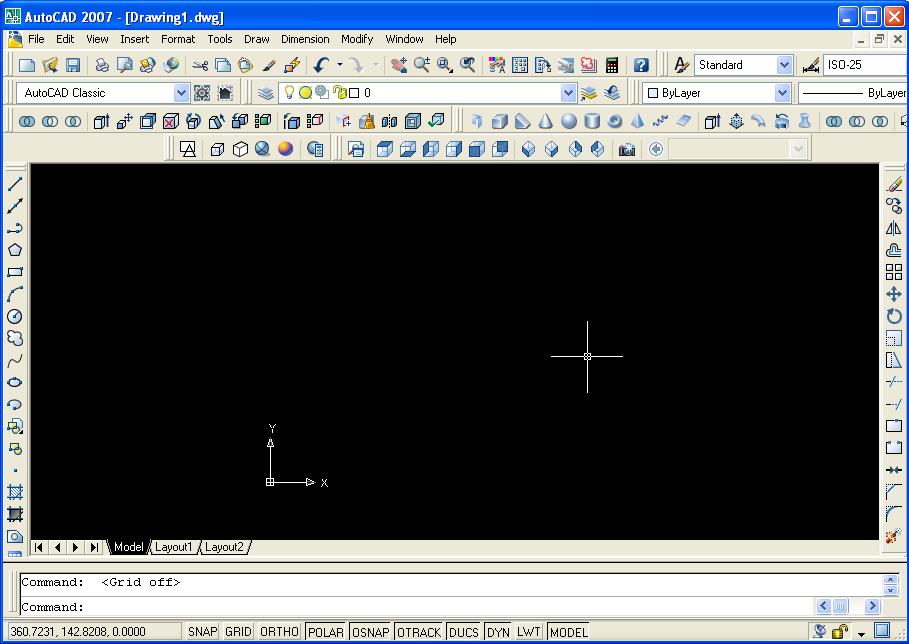This screenshot has height=644, width=909.
Task: Click the Rotate modify tool
Action: click(x=894, y=316)
